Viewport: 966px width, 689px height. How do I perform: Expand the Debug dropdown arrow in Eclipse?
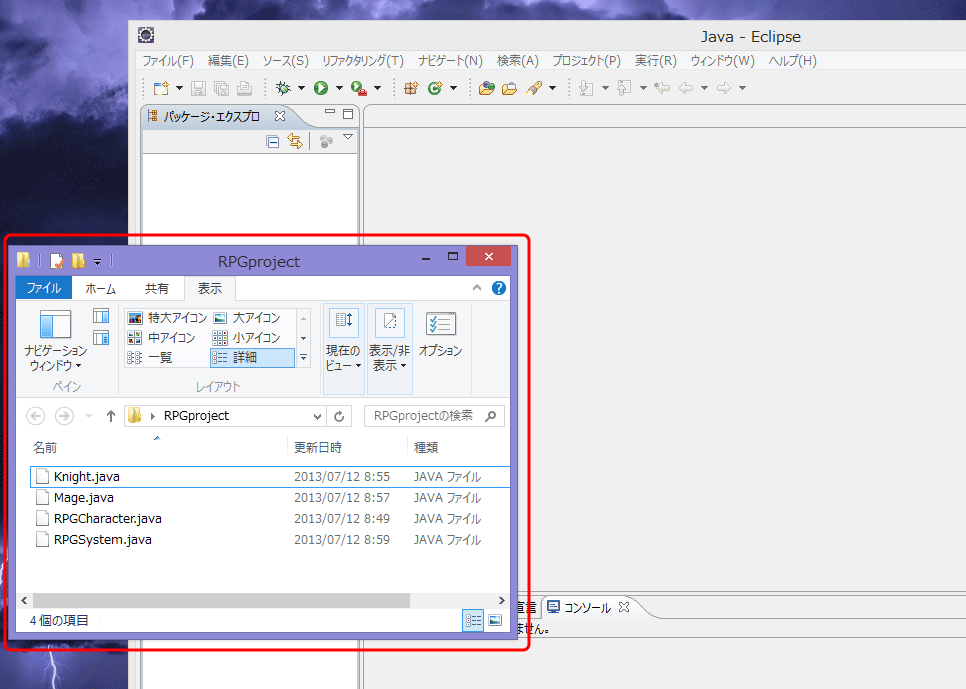tap(301, 88)
